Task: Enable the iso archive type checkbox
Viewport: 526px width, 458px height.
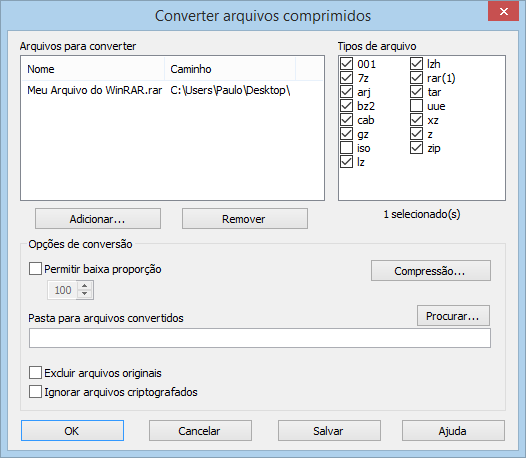Action: point(347,148)
